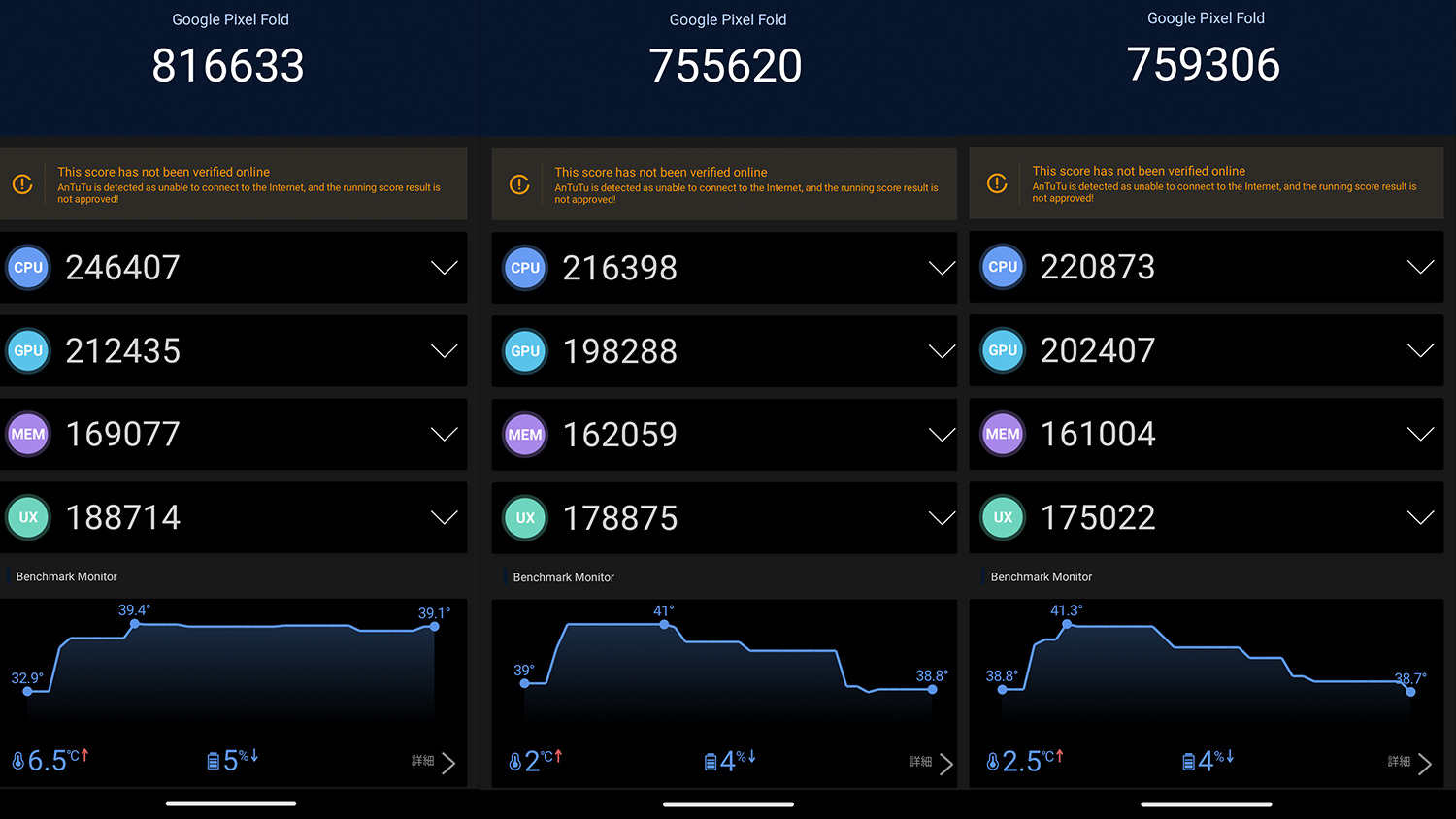Expand the GPU 198288 score details
Image resolution: width=1456 pixels, height=819 pixels.
point(941,351)
